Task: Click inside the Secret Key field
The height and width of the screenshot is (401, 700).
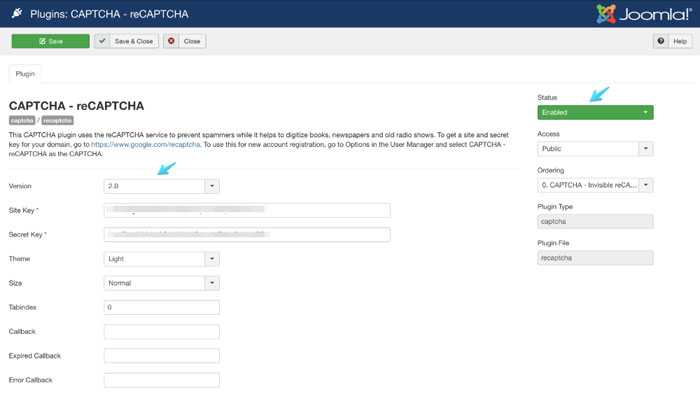Action: point(247,234)
